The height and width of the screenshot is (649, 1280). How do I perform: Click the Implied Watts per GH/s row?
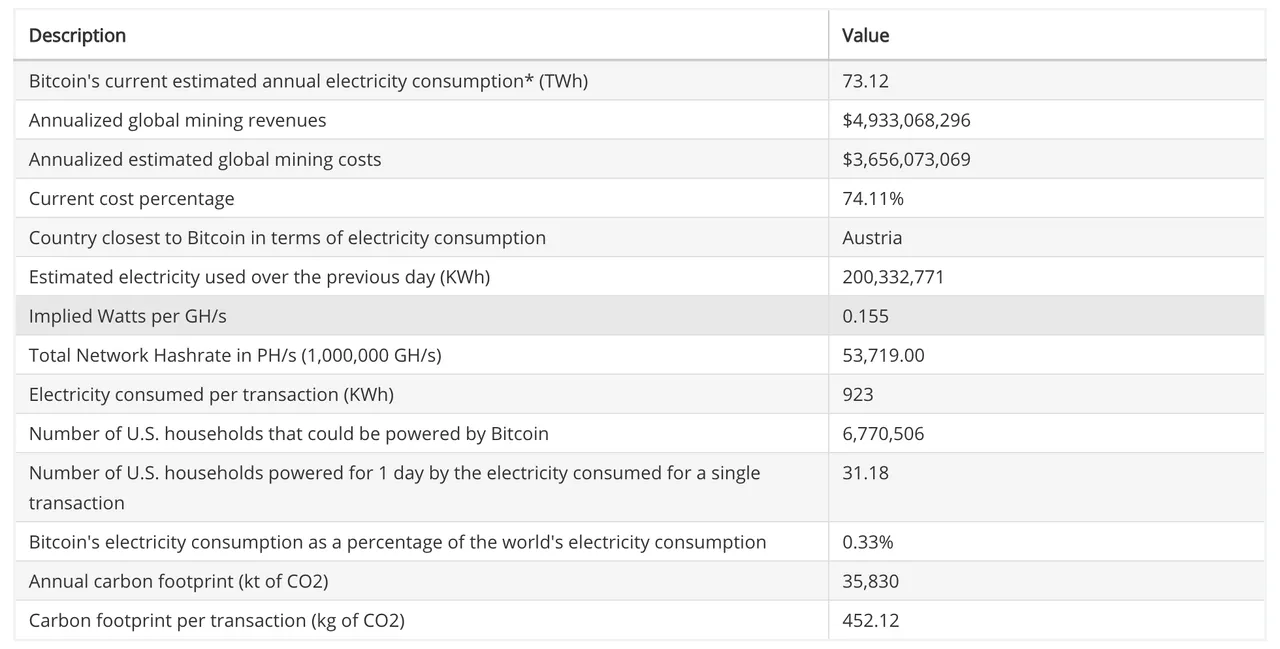pyautogui.click(x=127, y=316)
